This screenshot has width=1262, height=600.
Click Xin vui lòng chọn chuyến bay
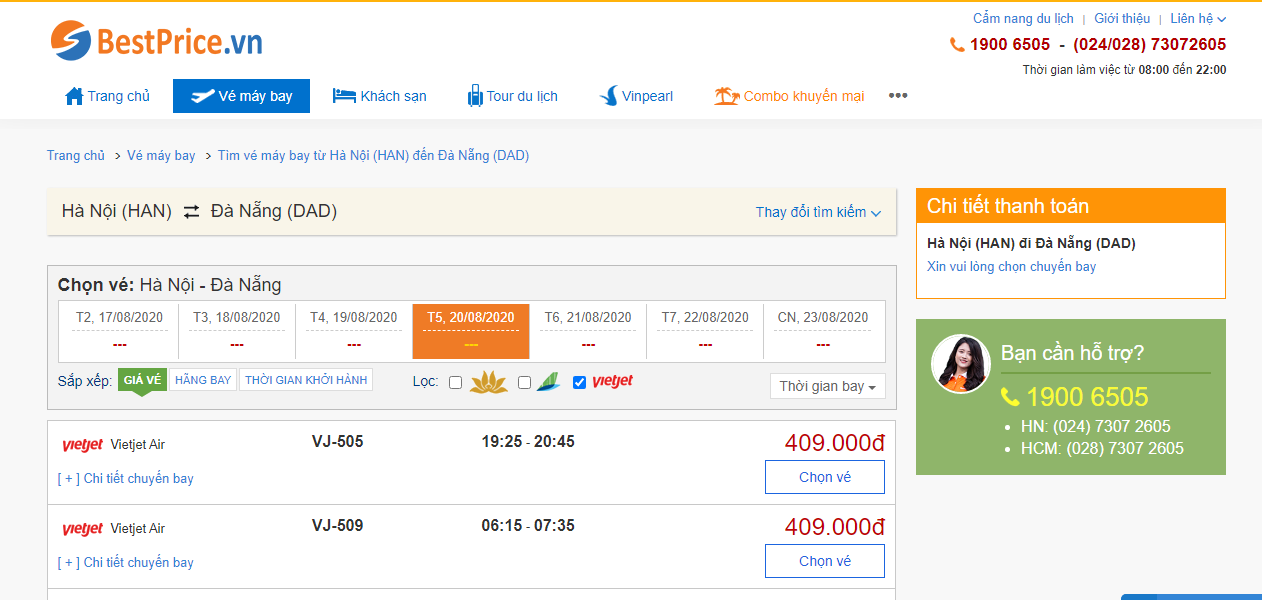(x=1011, y=266)
